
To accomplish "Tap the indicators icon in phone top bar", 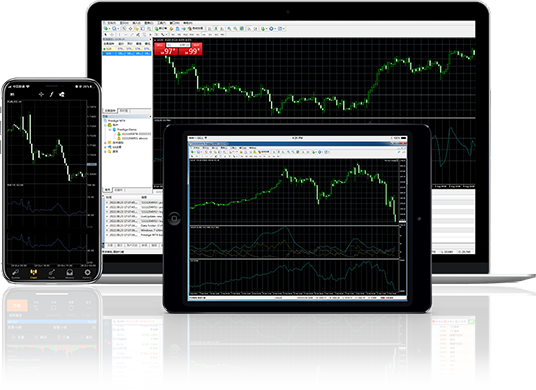I will pyautogui.click(x=62, y=94).
